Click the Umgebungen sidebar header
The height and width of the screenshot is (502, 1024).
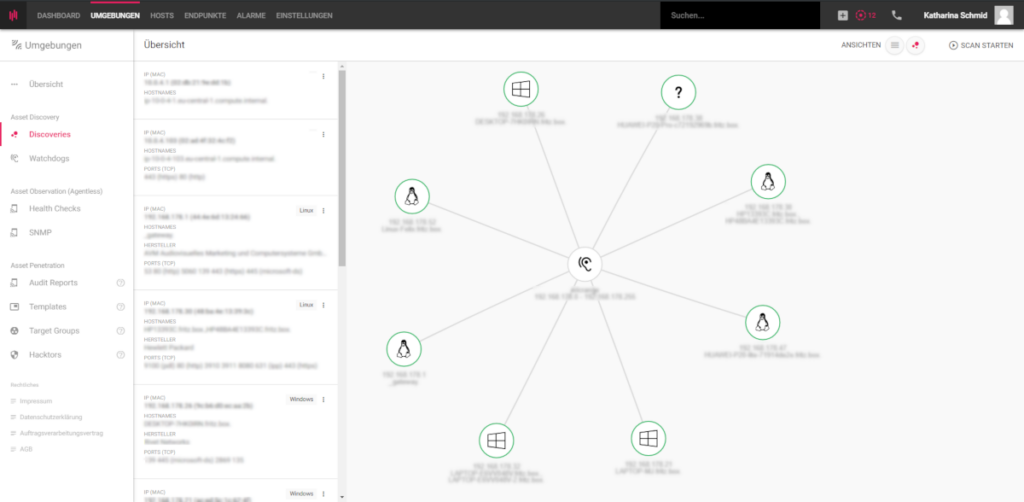coord(47,45)
